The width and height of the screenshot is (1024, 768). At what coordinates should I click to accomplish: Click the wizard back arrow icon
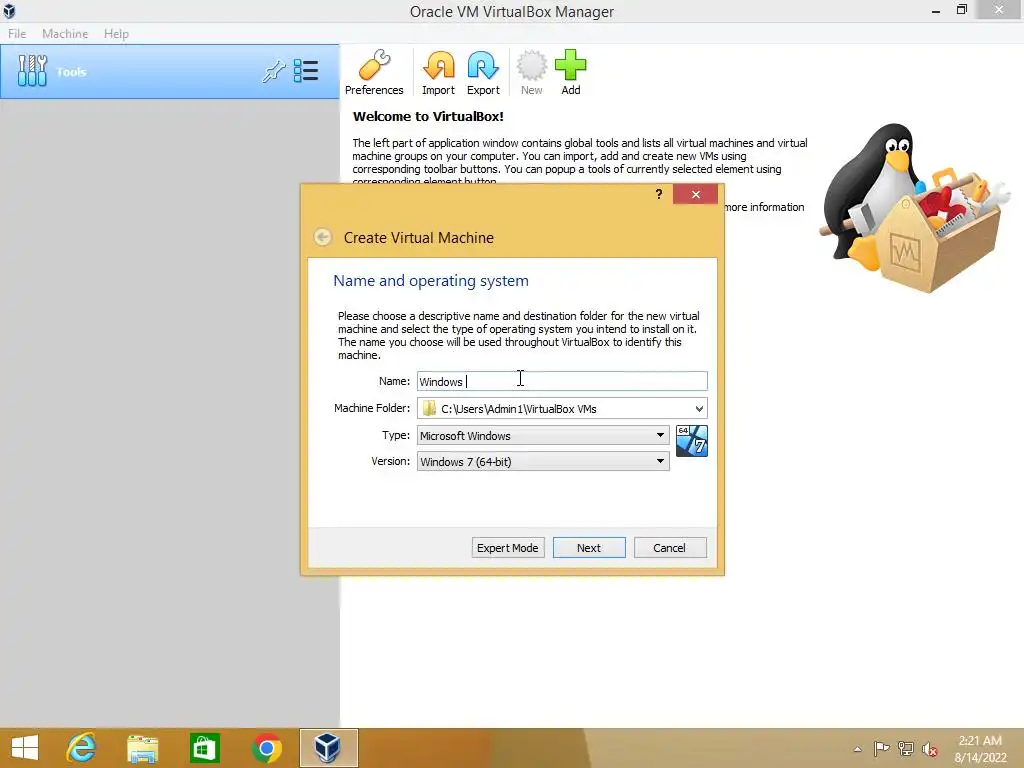[323, 237]
